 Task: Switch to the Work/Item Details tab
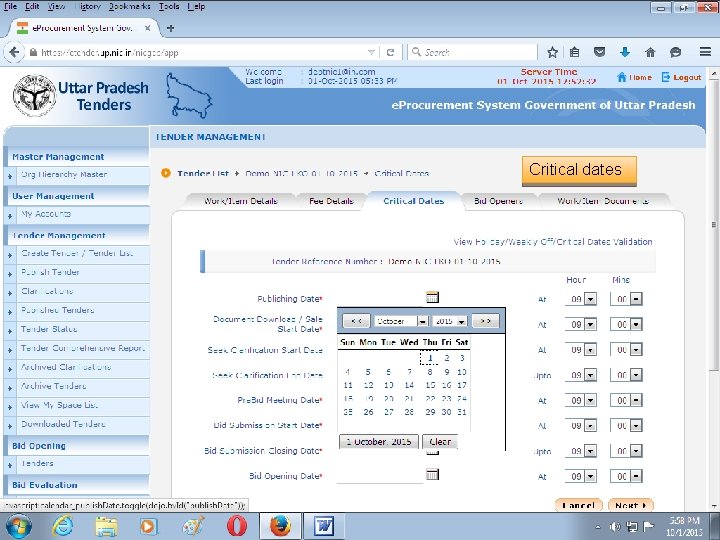(x=241, y=201)
